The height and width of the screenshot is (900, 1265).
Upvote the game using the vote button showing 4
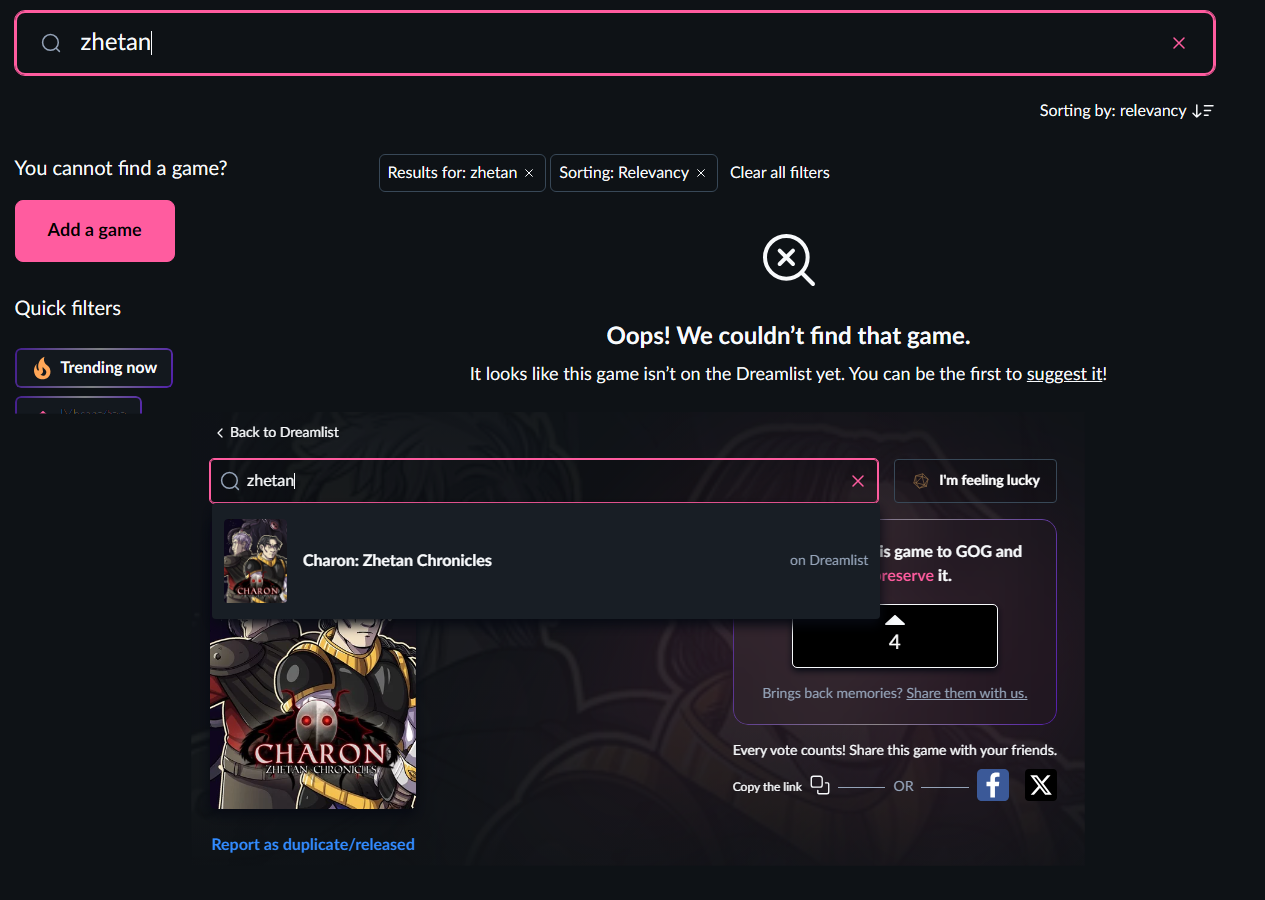pos(895,636)
